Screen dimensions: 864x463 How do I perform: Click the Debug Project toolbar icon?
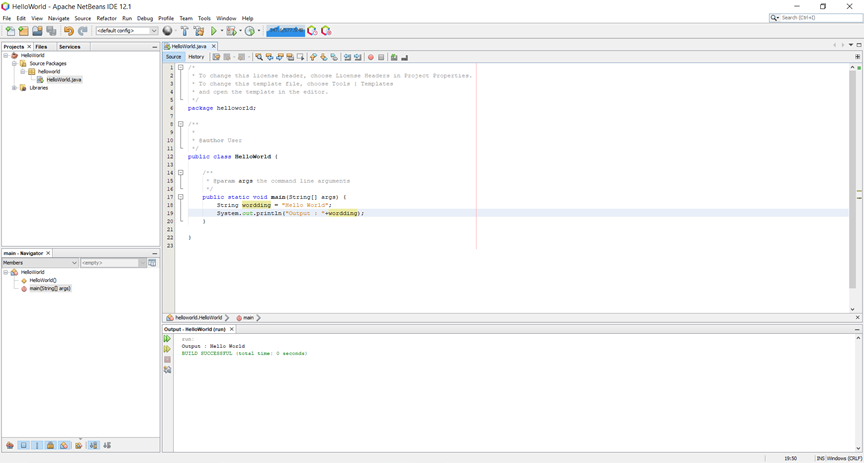pyautogui.click(x=231, y=31)
